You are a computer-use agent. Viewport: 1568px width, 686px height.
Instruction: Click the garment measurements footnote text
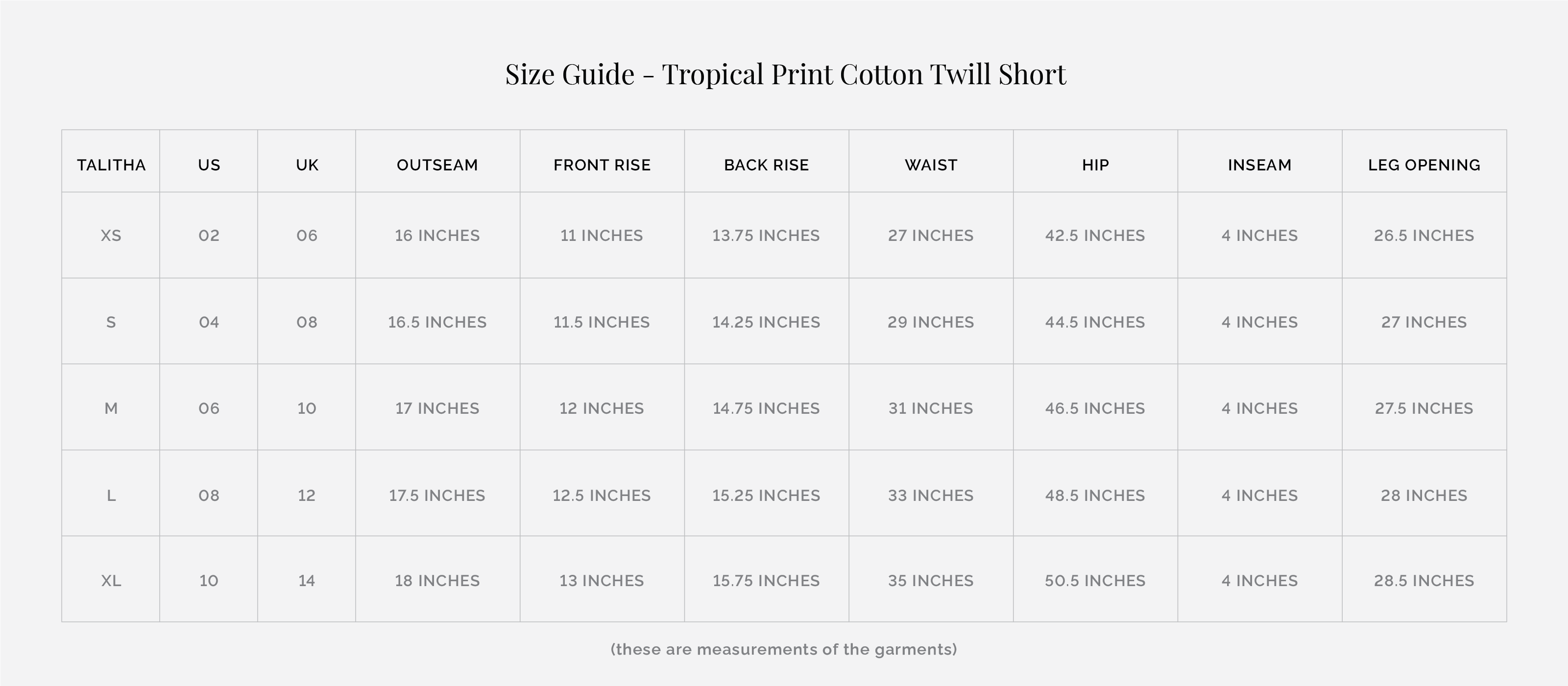pyautogui.click(x=783, y=649)
